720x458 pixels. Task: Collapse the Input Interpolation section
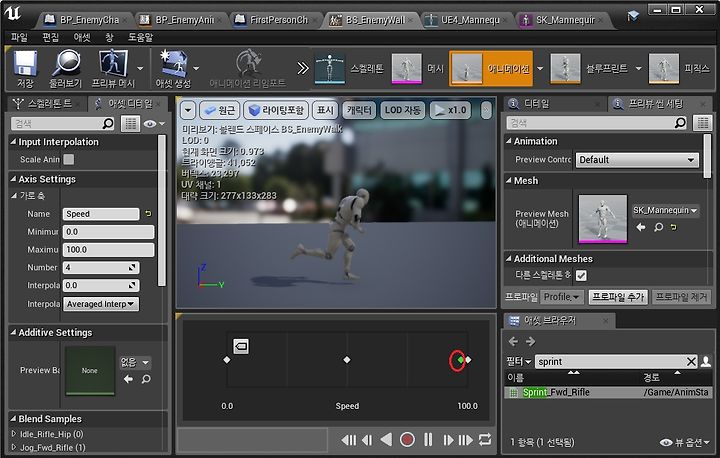tap(13, 142)
